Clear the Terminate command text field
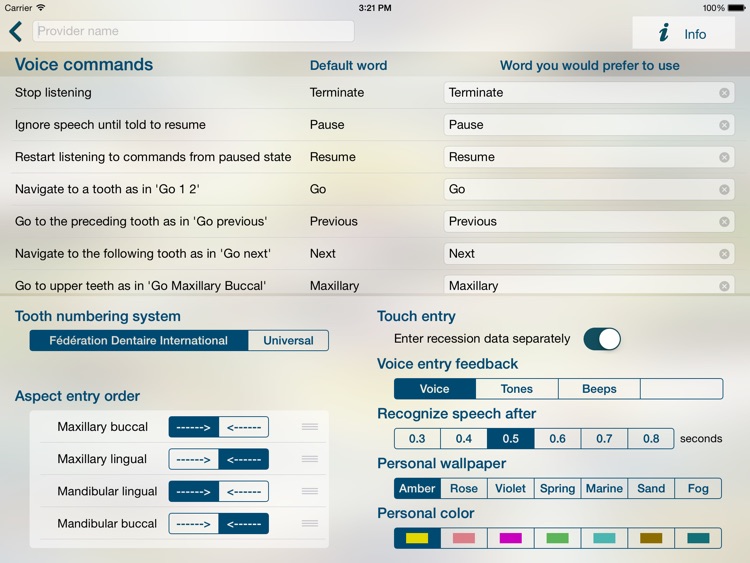This screenshot has width=750, height=563. pyautogui.click(x=724, y=93)
